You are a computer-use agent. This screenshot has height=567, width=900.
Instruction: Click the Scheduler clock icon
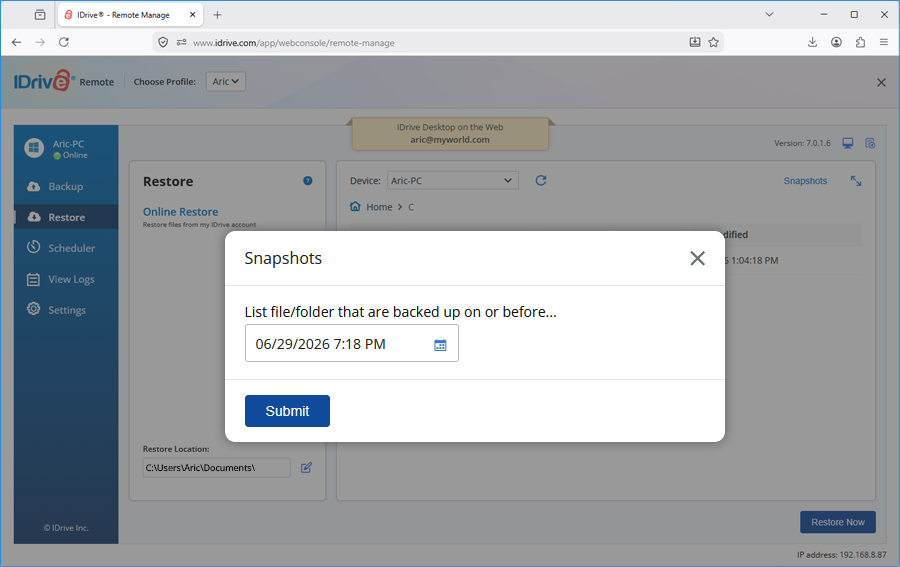click(34, 247)
